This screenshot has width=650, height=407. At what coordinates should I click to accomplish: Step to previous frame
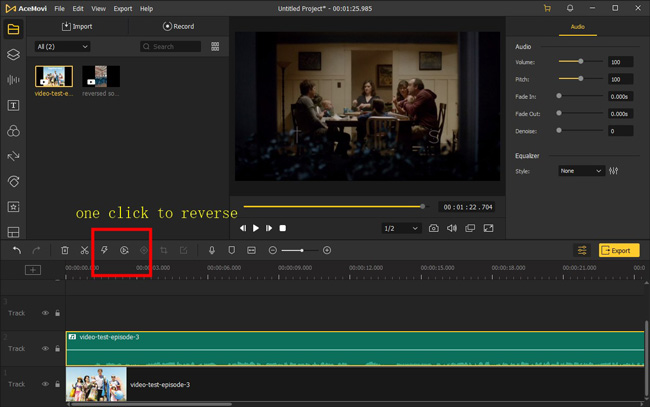point(243,228)
